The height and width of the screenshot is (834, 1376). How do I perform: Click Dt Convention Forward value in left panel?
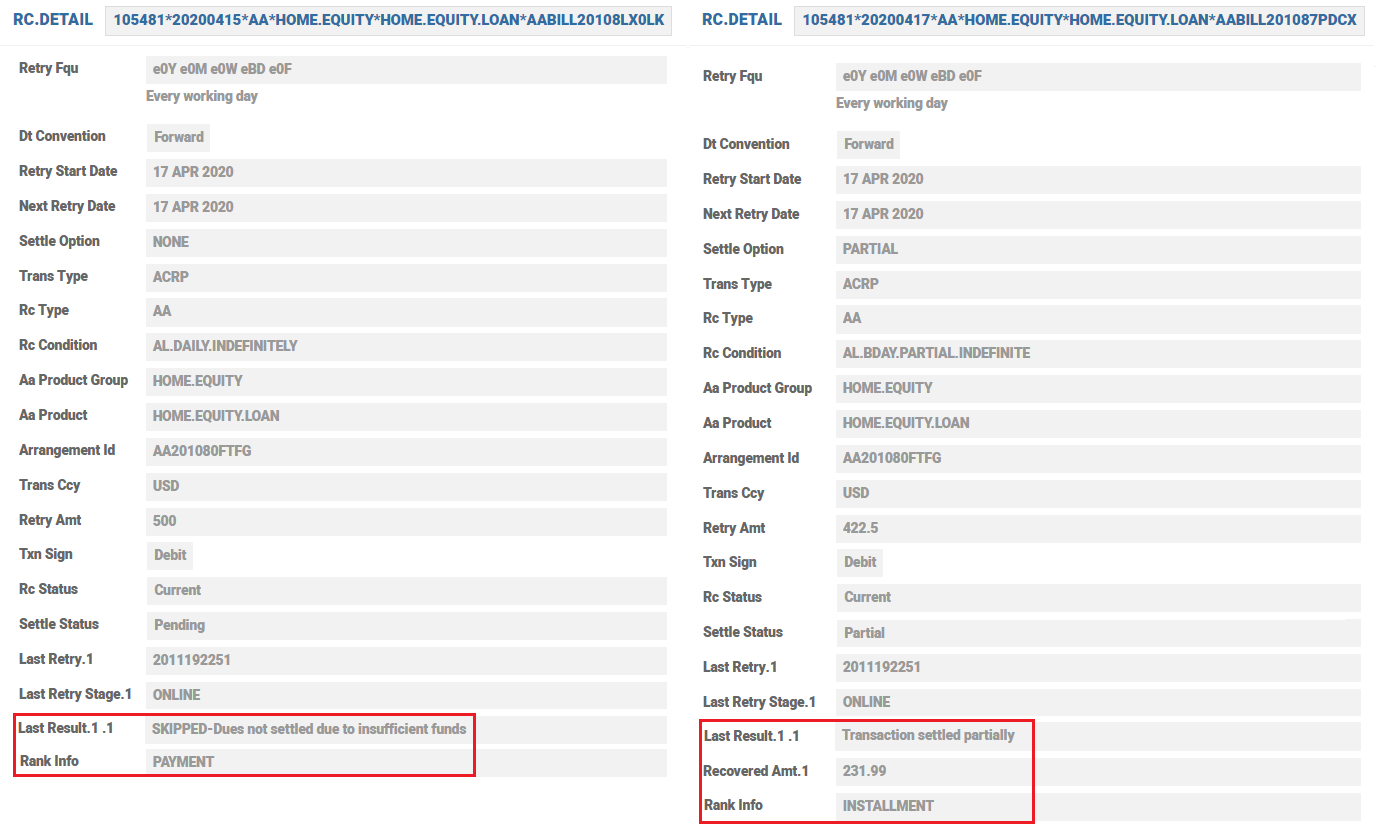click(x=179, y=137)
